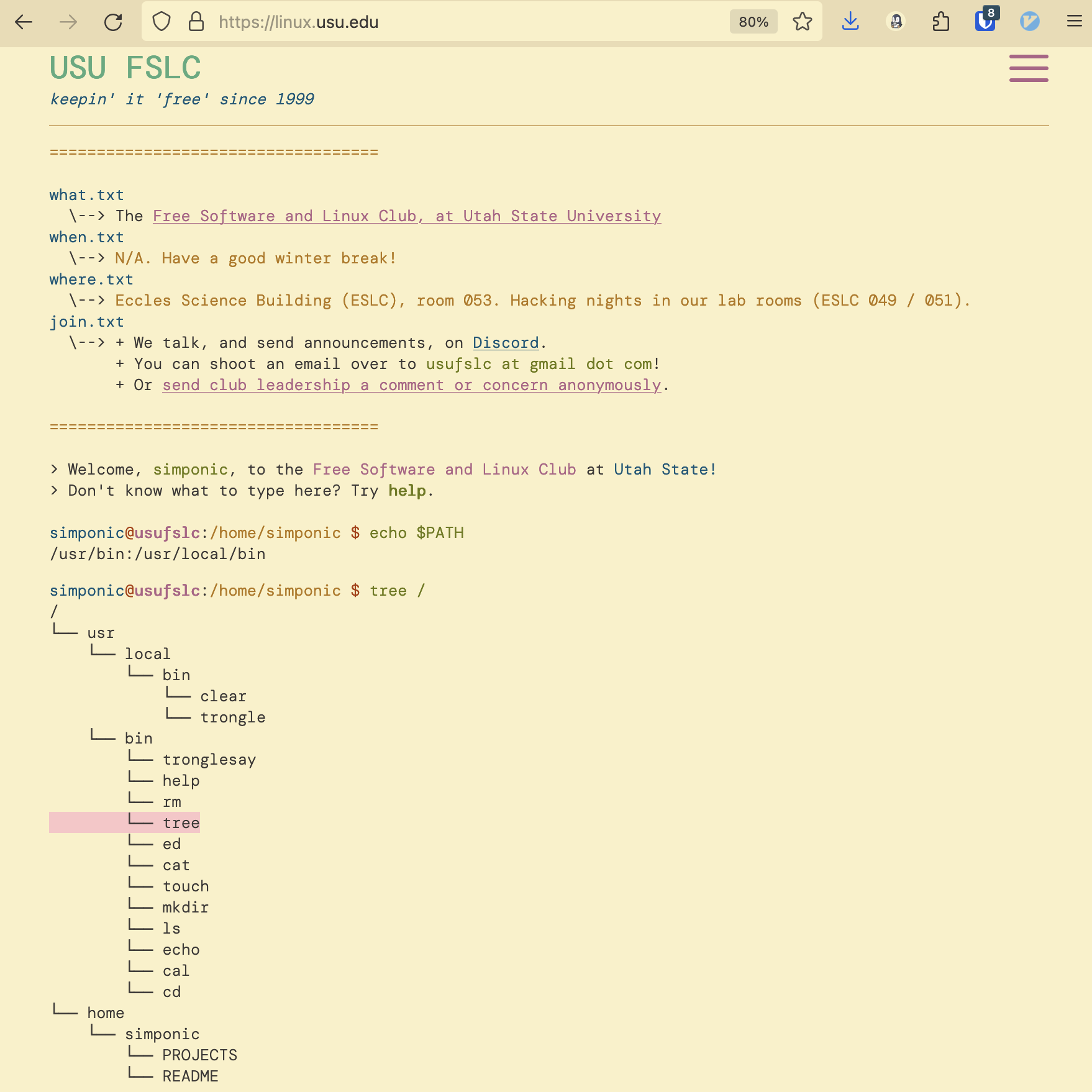Screen dimensions: 1092x1092
Task: Select the ls entry in tree
Action: [x=172, y=929]
